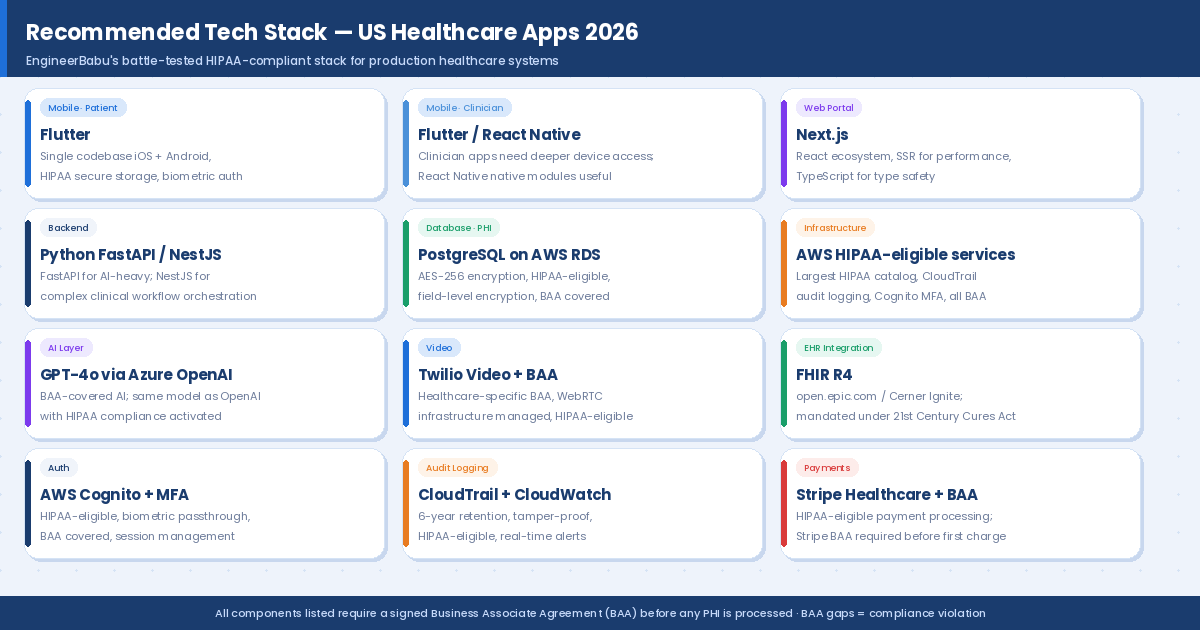The width and height of the screenshot is (1200, 630).
Task: Select the 'Stripe Healthcare + BAA' heading
Action: click(887, 495)
